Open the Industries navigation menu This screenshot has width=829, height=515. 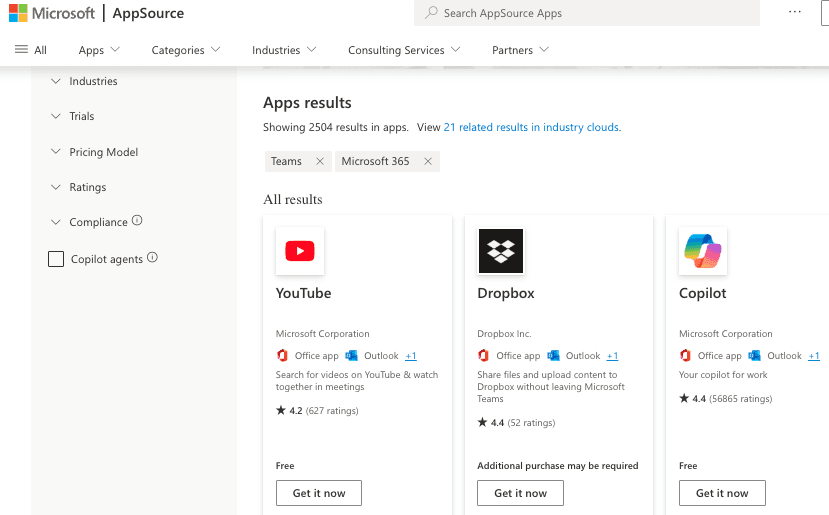coord(284,50)
